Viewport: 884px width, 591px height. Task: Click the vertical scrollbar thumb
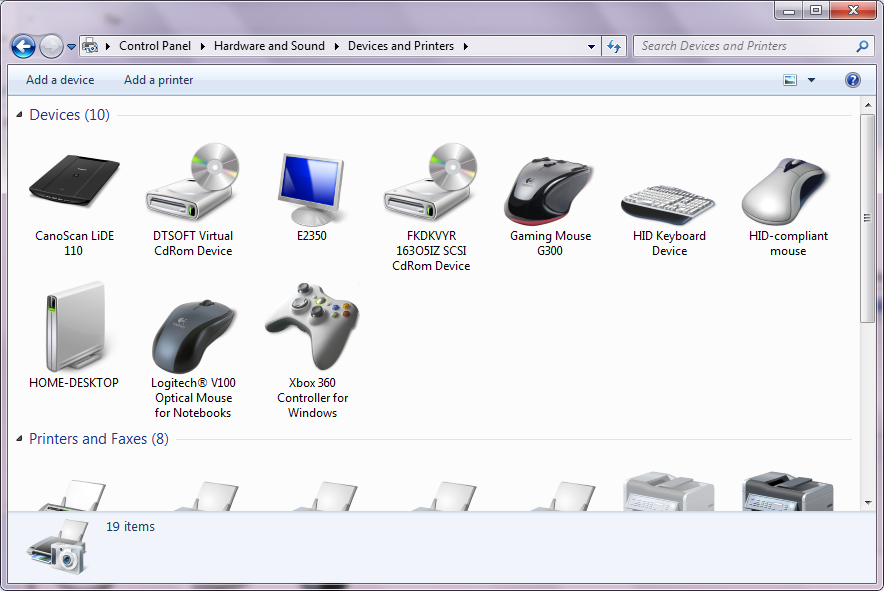click(867, 218)
